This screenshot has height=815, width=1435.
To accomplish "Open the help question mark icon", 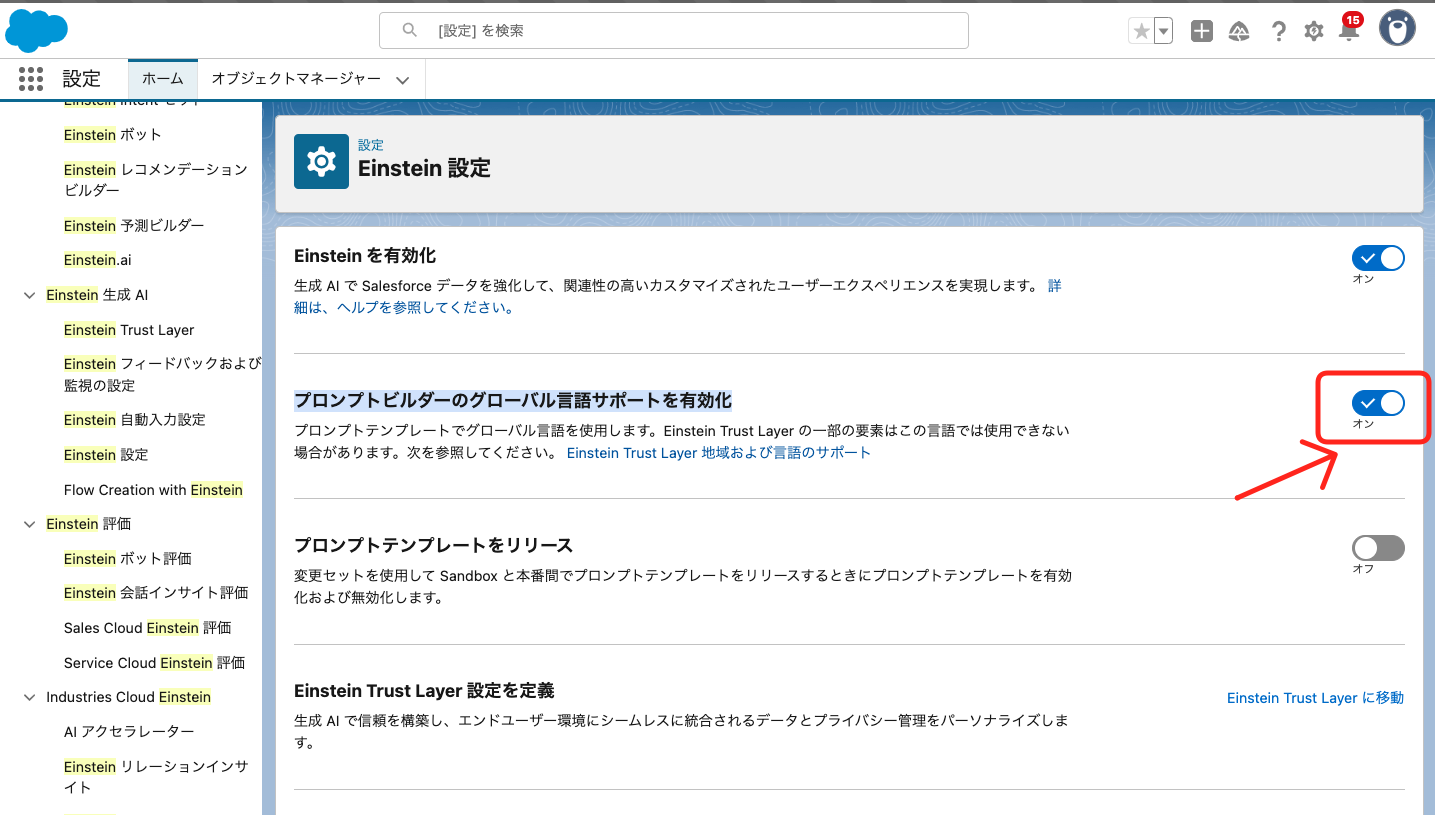I will click(x=1278, y=31).
